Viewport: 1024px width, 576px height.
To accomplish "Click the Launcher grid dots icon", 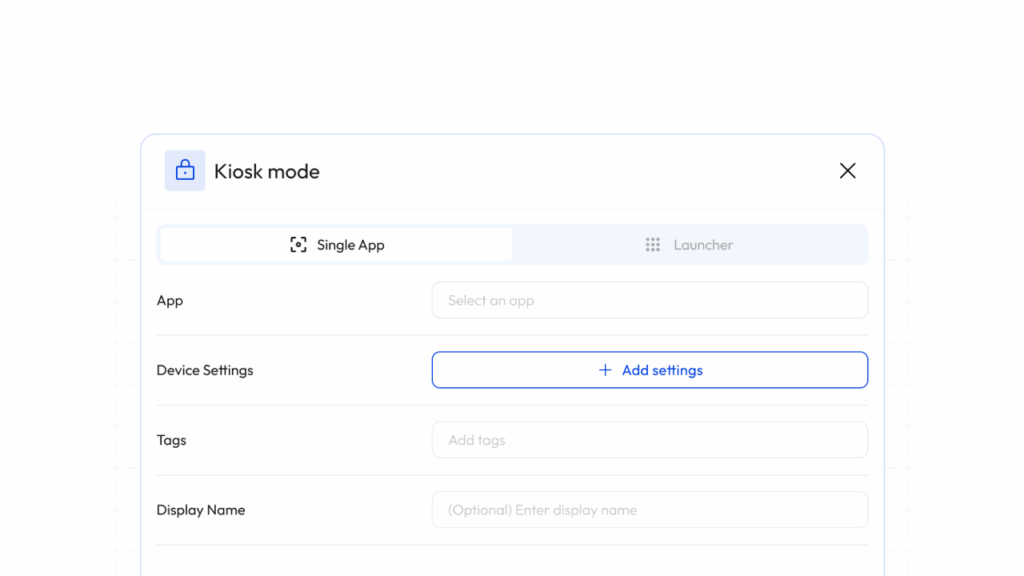I will pyautogui.click(x=653, y=245).
